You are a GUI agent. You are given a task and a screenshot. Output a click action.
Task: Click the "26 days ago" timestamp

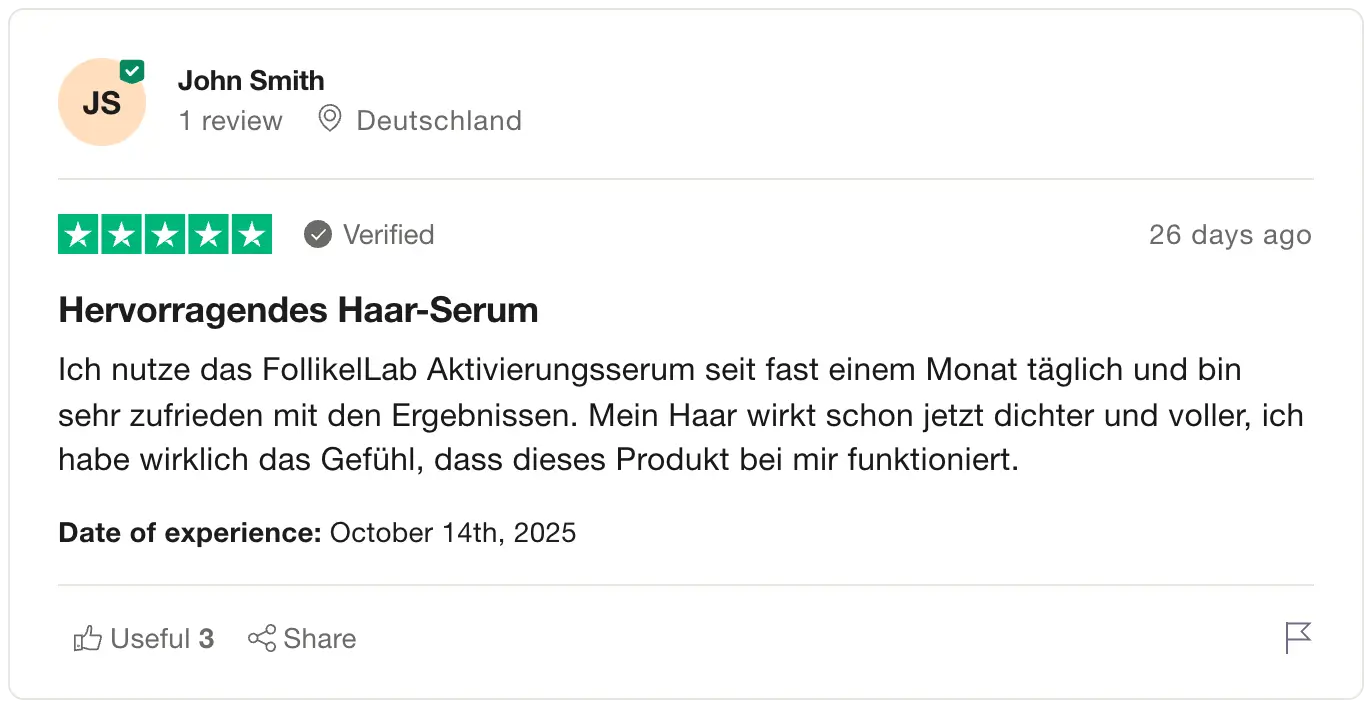click(x=1229, y=235)
